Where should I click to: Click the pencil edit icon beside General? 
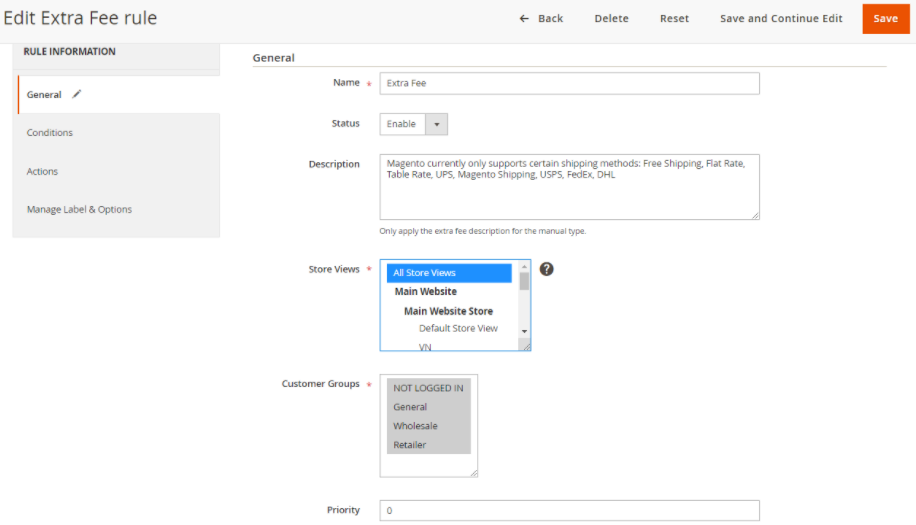pos(77,94)
